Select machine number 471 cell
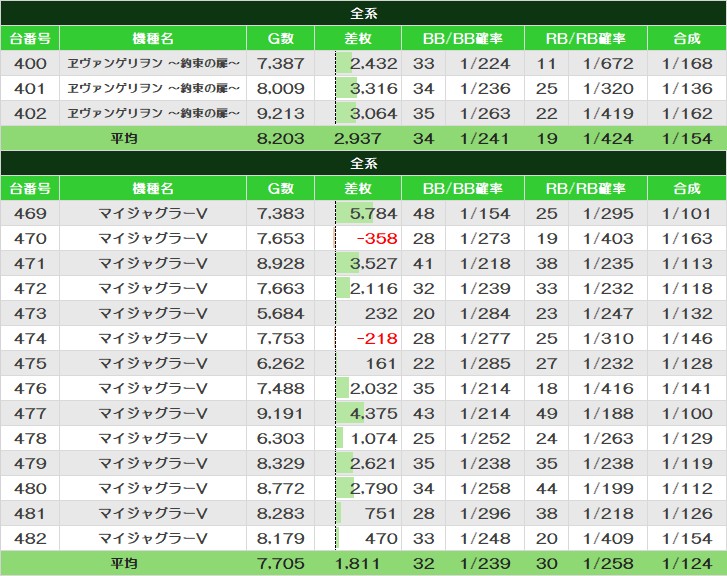Image resolution: width=727 pixels, height=576 pixels. (x=30, y=264)
